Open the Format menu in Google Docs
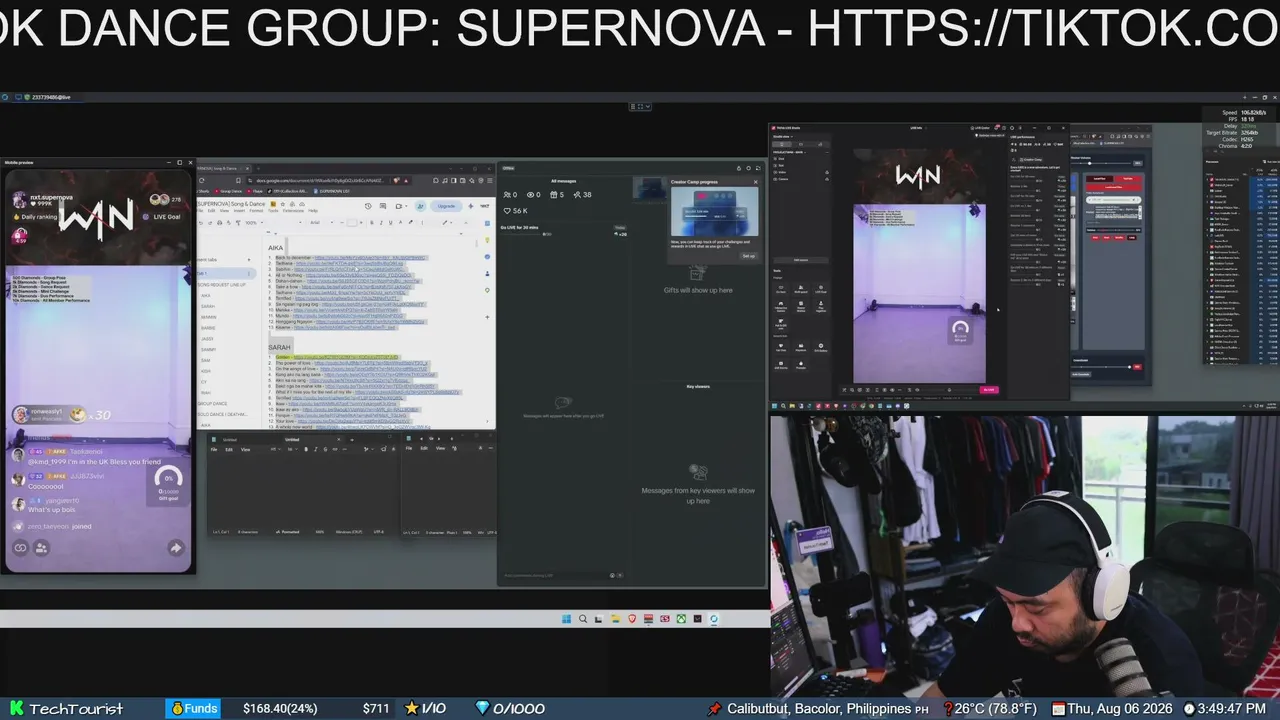 pyautogui.click(x=256, y=211)
